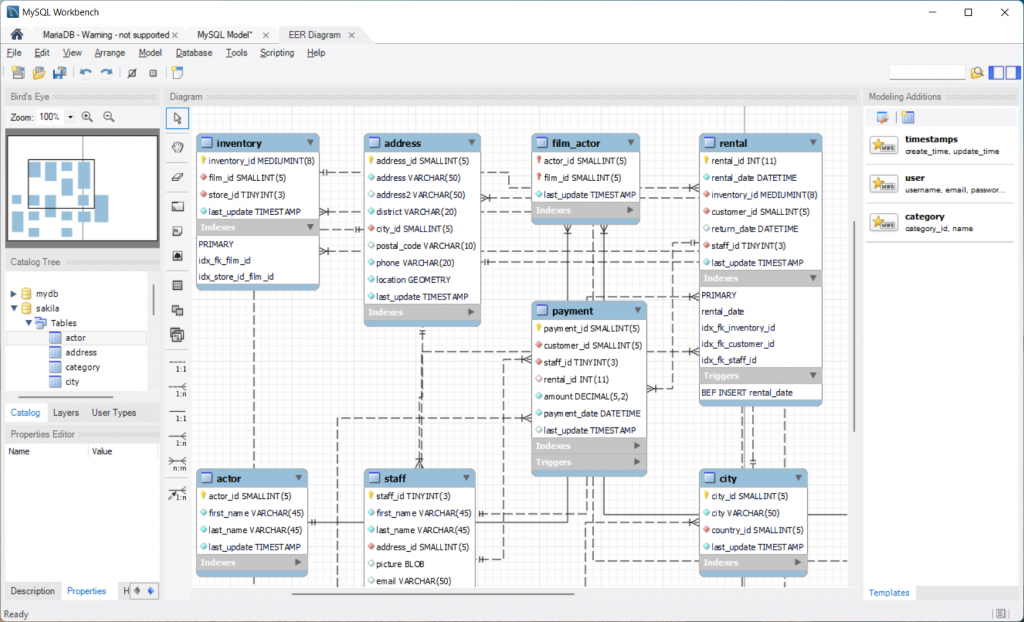
Task: Select the actor table in Catalog Tree
Action: tap(75, 338)
